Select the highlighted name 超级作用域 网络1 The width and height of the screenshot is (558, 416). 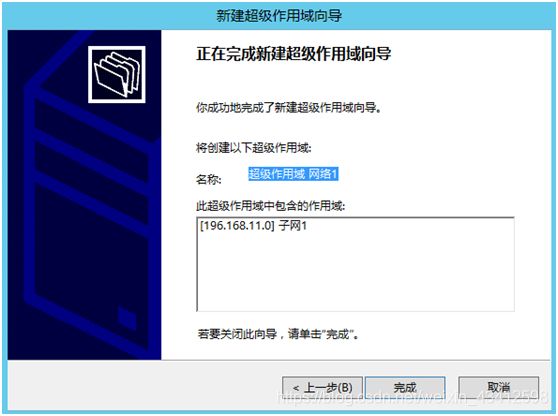(293, 174)
